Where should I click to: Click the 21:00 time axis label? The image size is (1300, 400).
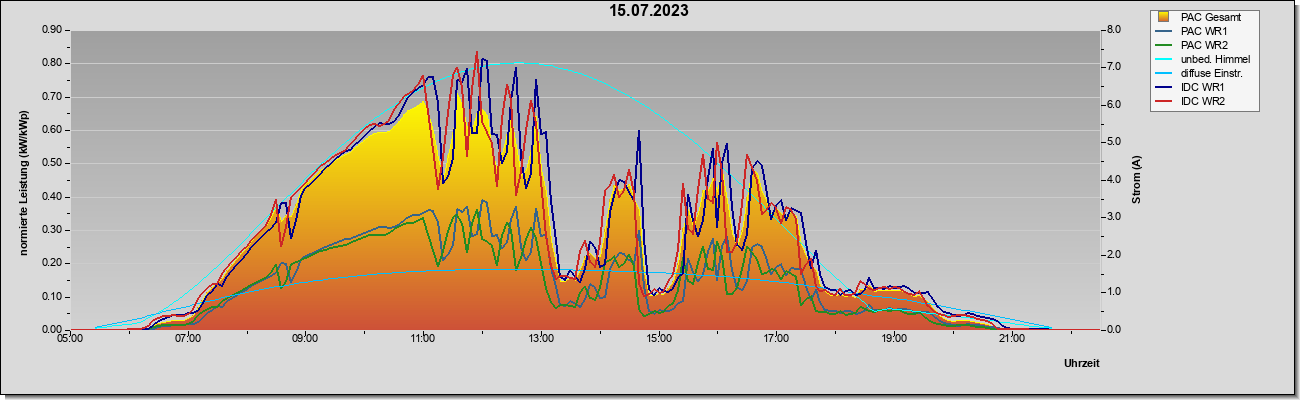point(1011,340)
